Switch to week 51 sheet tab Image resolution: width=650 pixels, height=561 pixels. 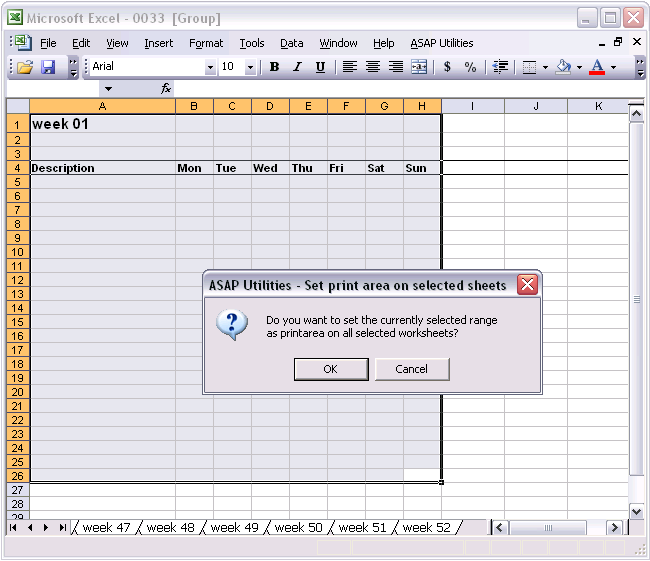point(362,527)
